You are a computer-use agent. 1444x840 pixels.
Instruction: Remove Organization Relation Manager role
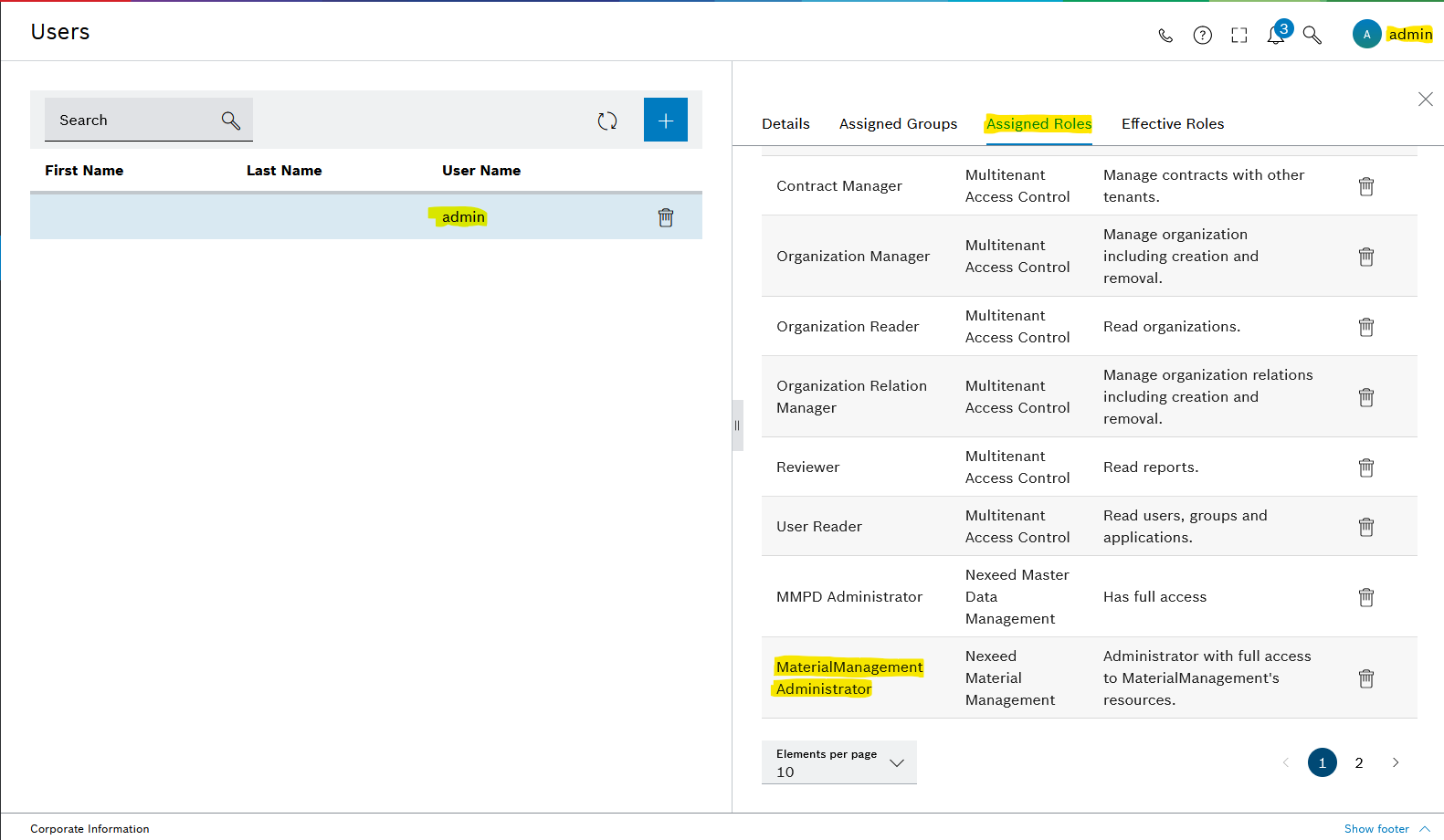[x=1366, y=397]
